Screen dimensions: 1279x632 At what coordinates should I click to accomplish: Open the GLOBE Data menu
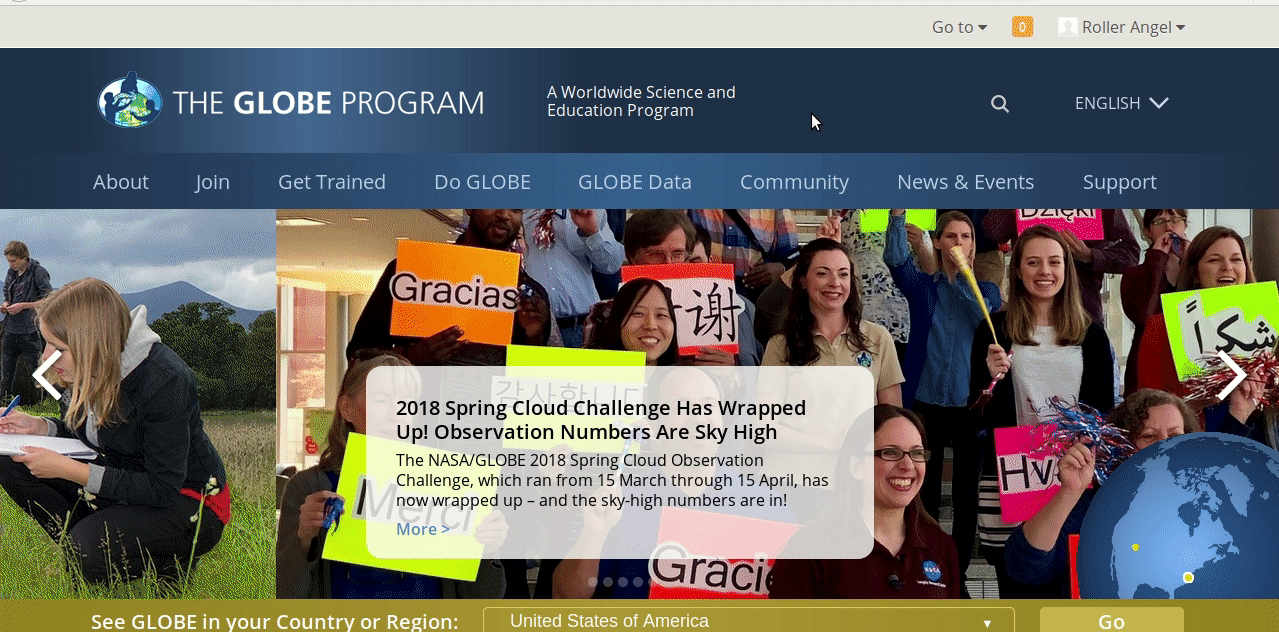point(635,182)
